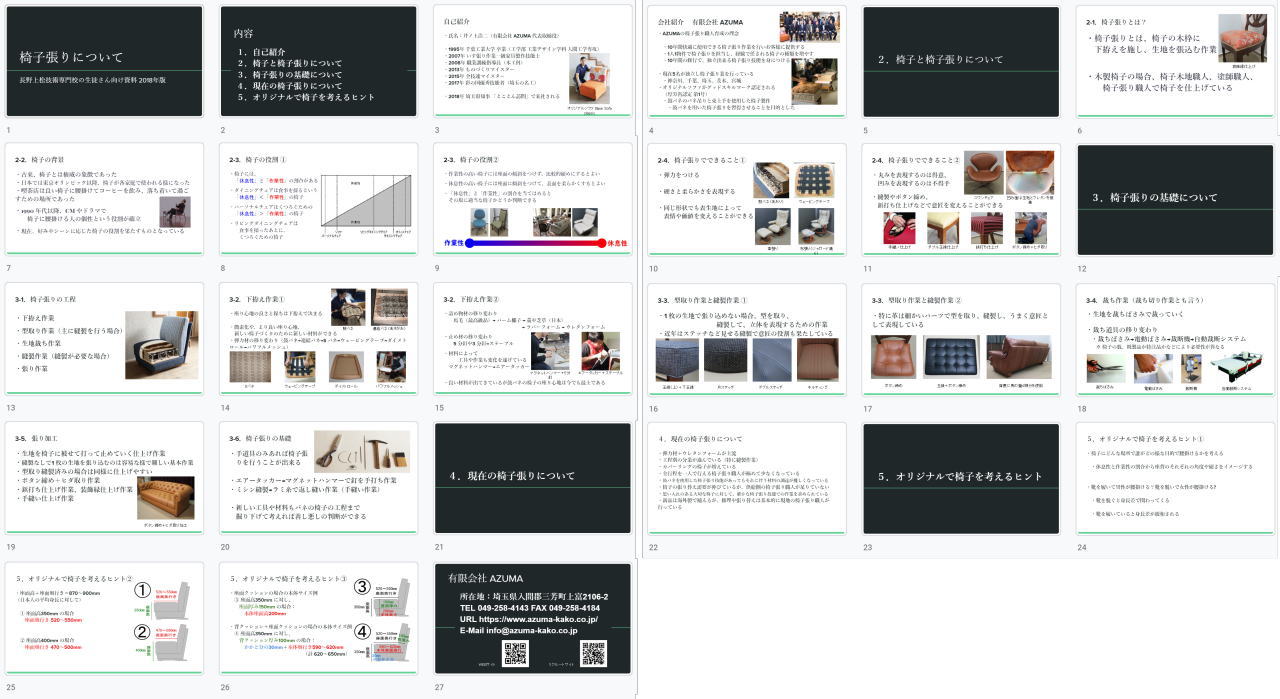1280x699 pixels.
Task: Click slide 8 with the gray triangle chart
Action: [x=318, y=200]
